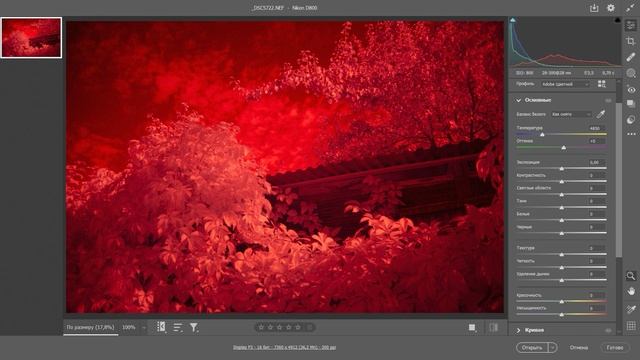Open the Edit panel icon in right toolbar
This screenshot has height=360, width=640.
[631, 26]
